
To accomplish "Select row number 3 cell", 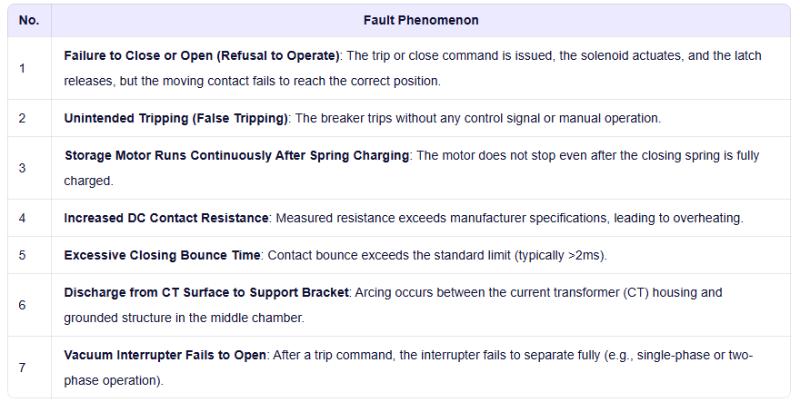I will [22, 167].
